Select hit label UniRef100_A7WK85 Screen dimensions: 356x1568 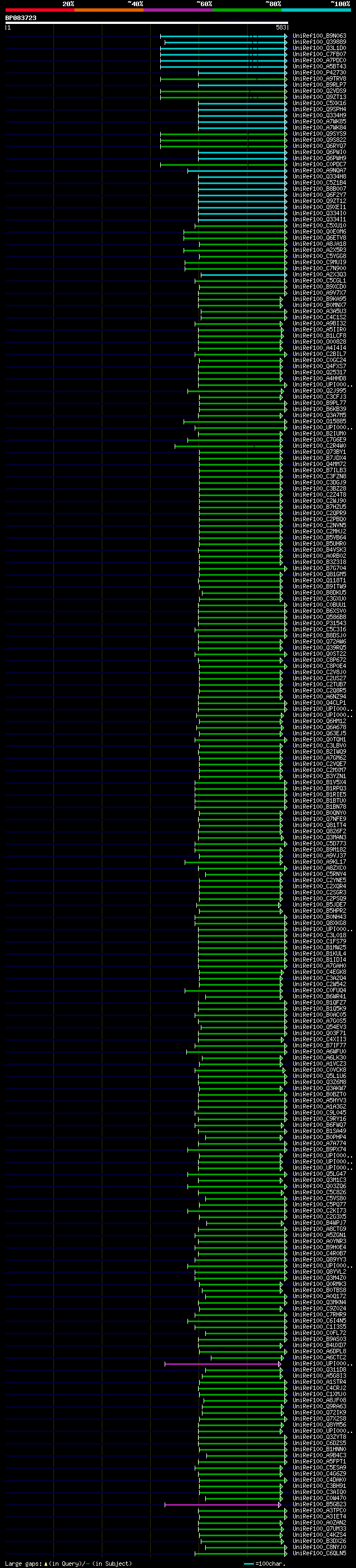(x=319, y=121)
